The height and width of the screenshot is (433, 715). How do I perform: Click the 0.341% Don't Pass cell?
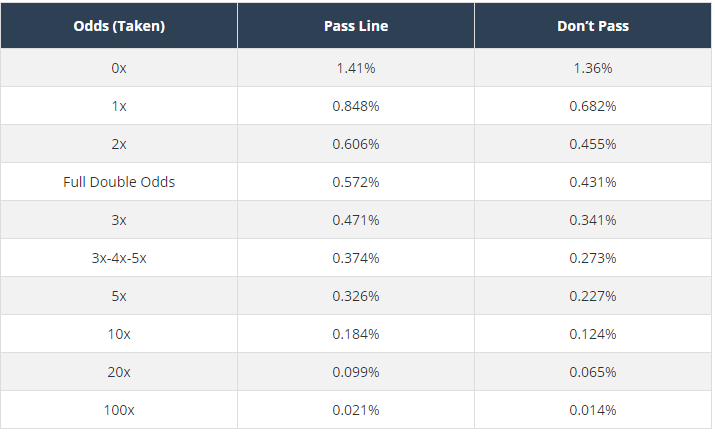coord(592,220)
